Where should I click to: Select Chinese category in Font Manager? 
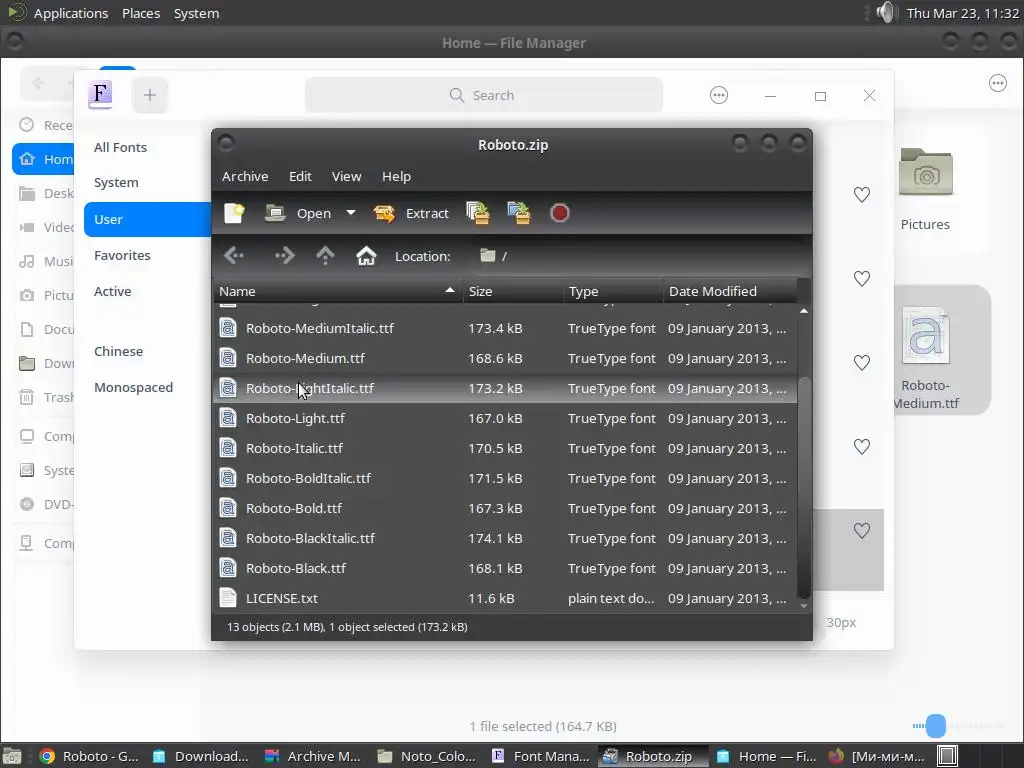tap(118, 351)
